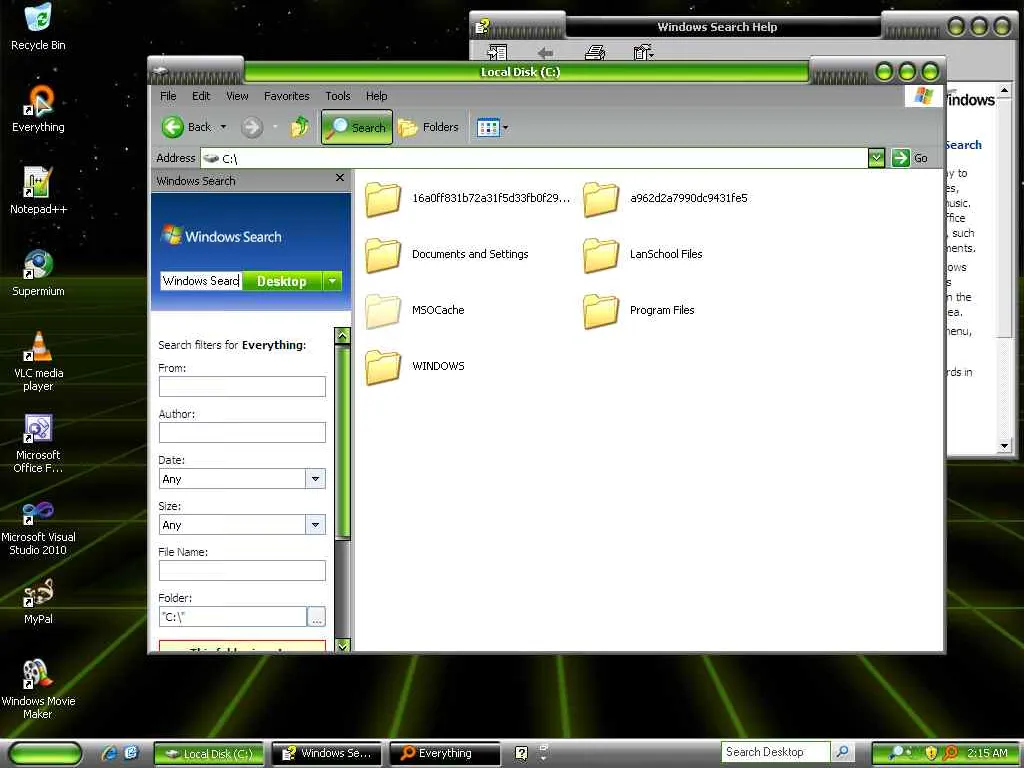Click the green Go arrow button
1024x768 pixels.
pyautogui.click(x=901, y=158)
